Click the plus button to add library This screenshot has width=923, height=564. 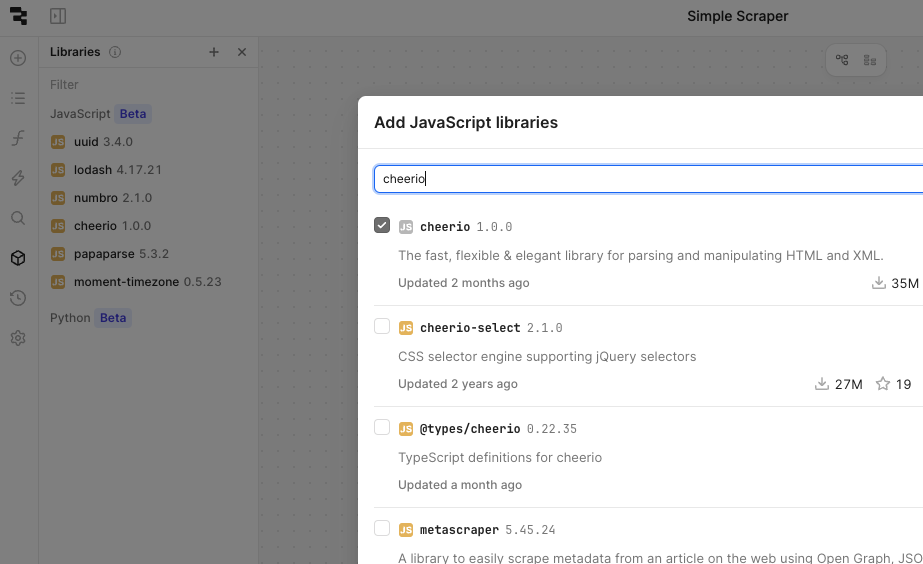coord(213,52)
